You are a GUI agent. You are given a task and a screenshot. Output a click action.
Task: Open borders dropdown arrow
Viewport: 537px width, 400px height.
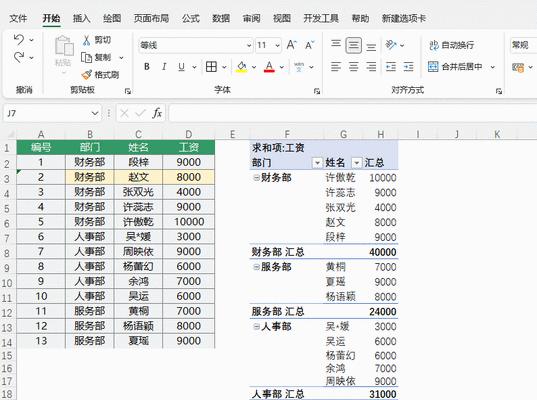click(x=224, y=67)
